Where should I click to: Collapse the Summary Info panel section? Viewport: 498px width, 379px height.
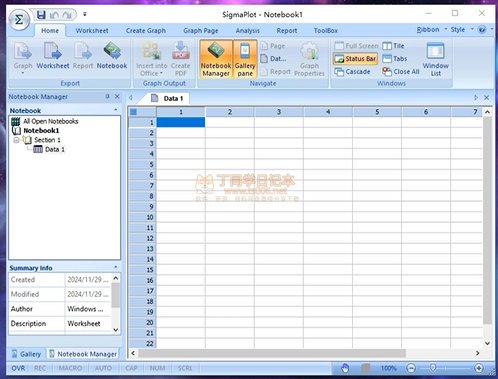[116, 267]
